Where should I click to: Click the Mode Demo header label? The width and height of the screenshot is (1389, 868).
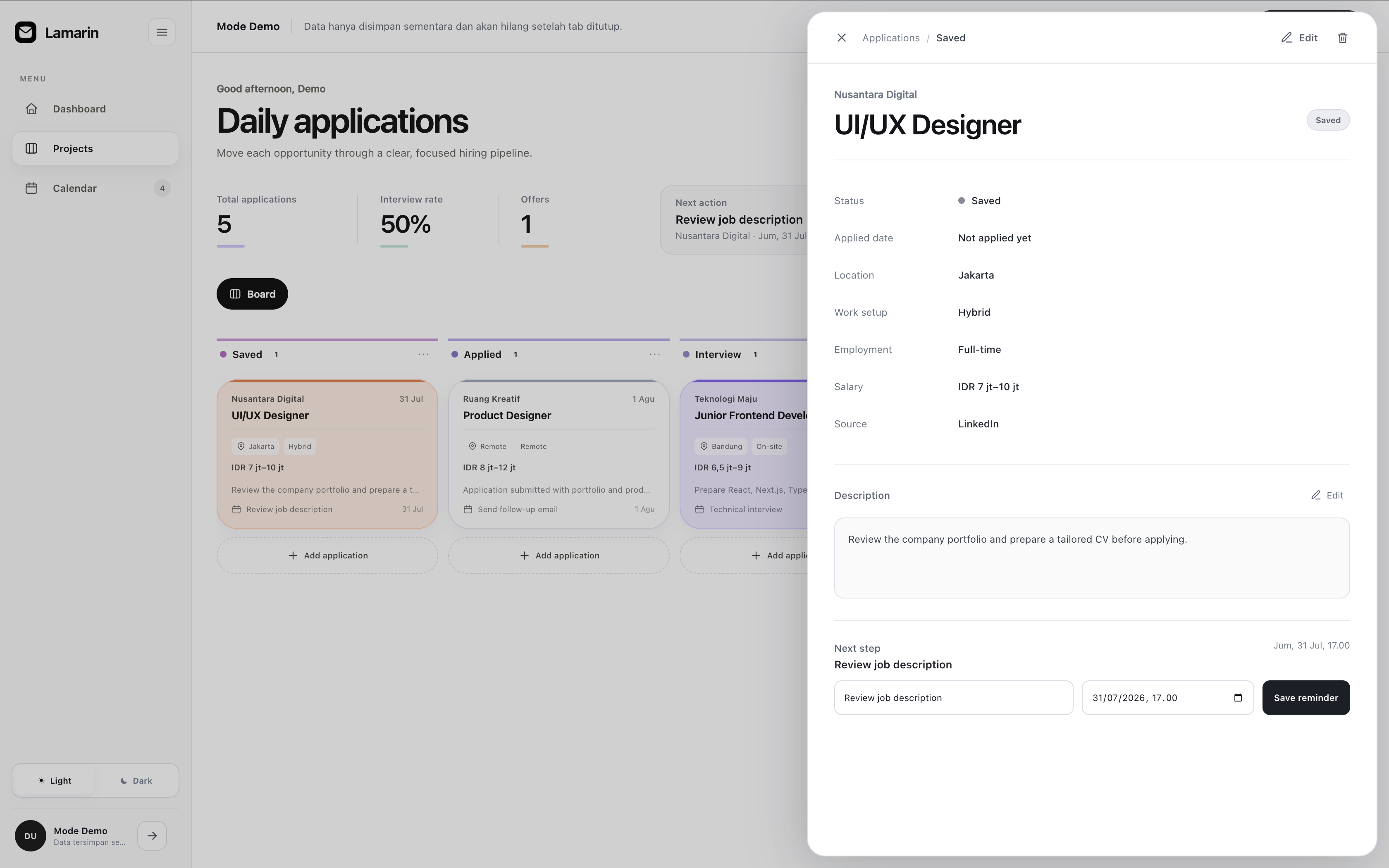pos(248,26)
